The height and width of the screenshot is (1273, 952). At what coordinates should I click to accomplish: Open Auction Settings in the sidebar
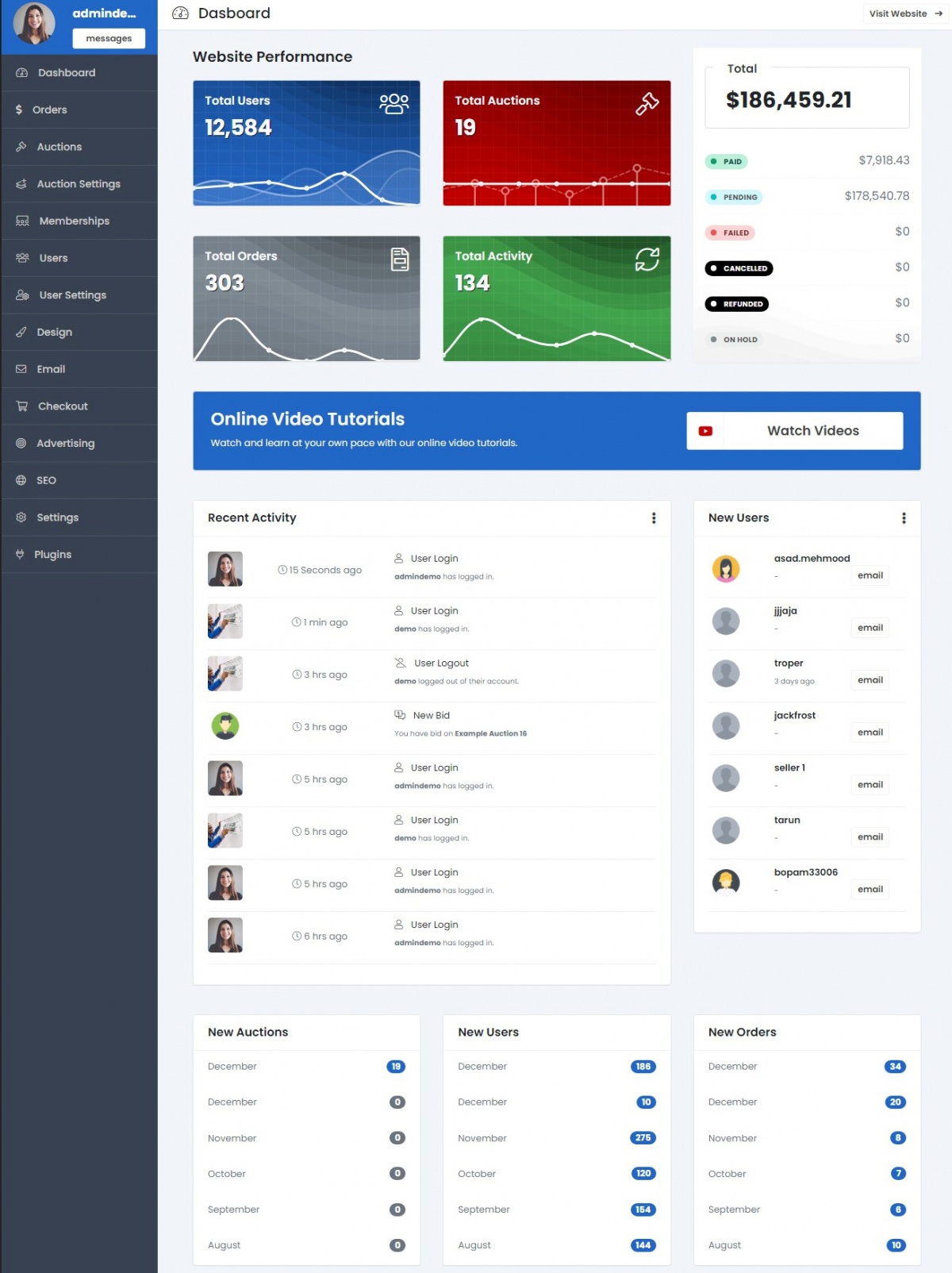(79, 184)
